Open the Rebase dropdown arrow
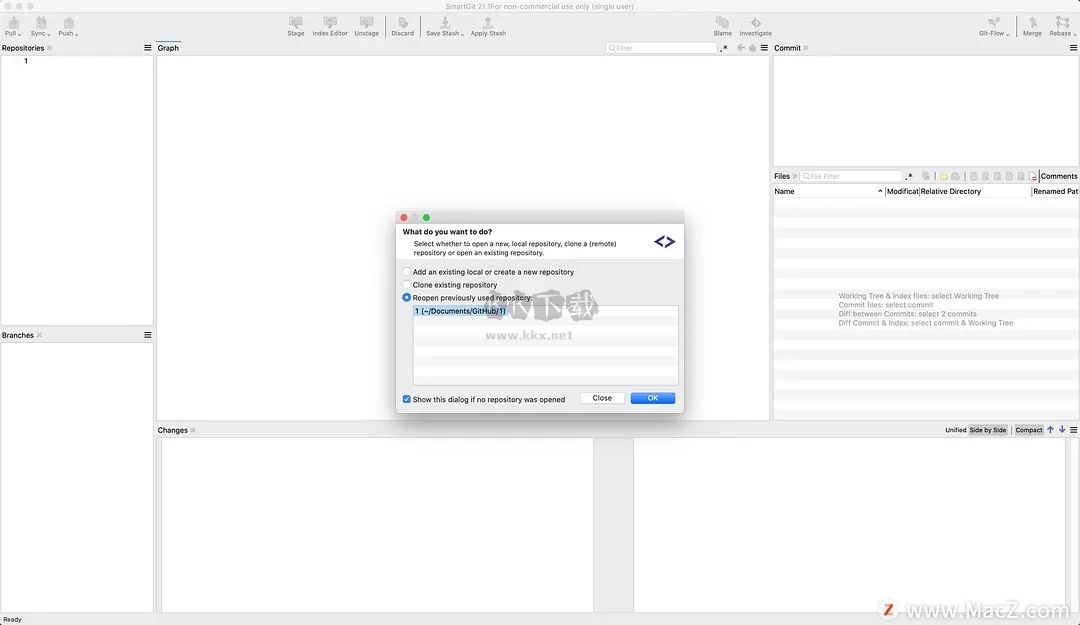The width and height of the screenshot is (1080, 625). (x=1074, y=34)
